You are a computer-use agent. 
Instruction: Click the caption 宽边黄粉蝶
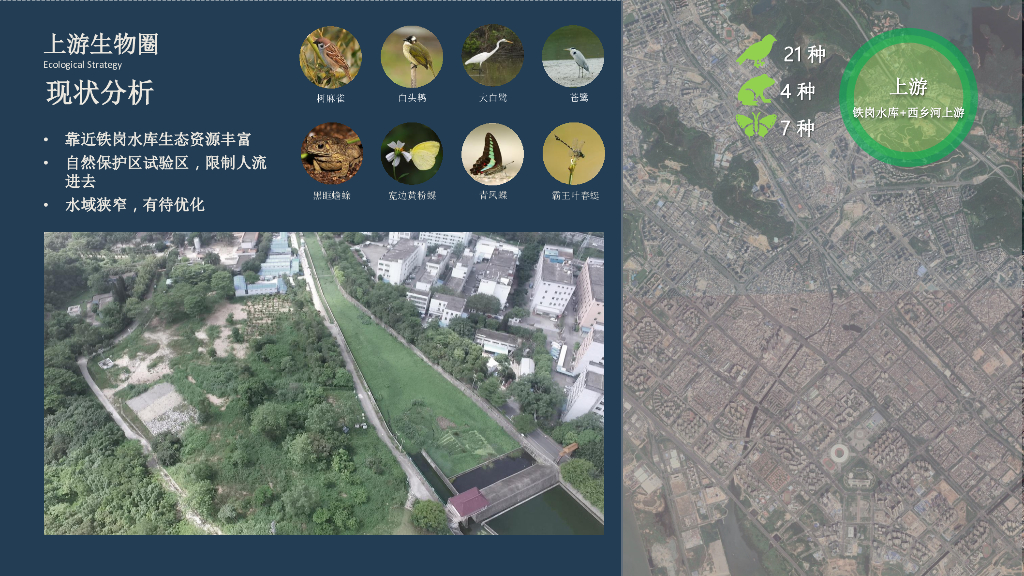(x=412, y=195)
